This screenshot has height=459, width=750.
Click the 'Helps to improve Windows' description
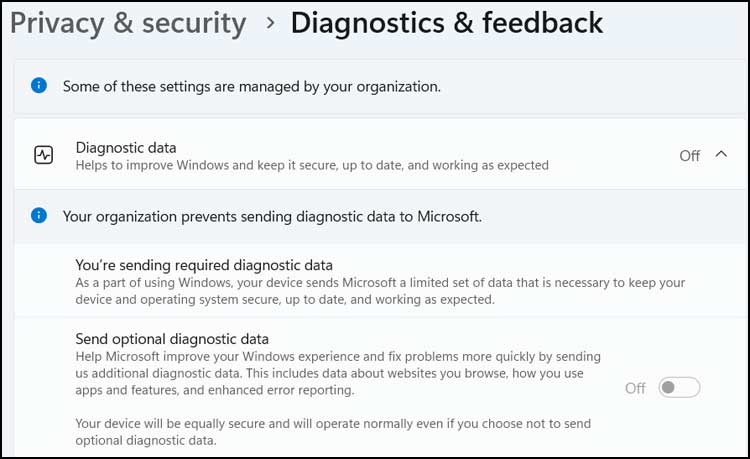point(312,164)
